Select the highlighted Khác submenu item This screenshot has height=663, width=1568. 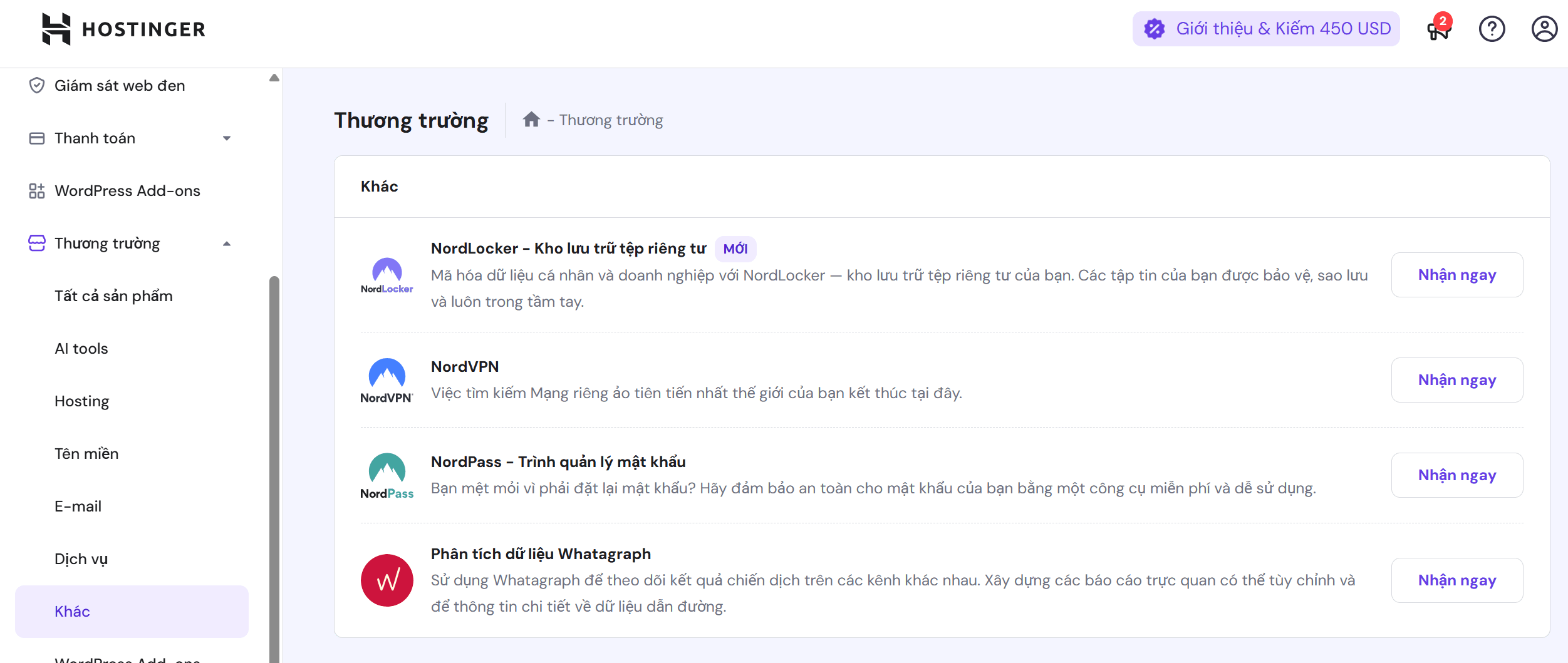[132, 611]
